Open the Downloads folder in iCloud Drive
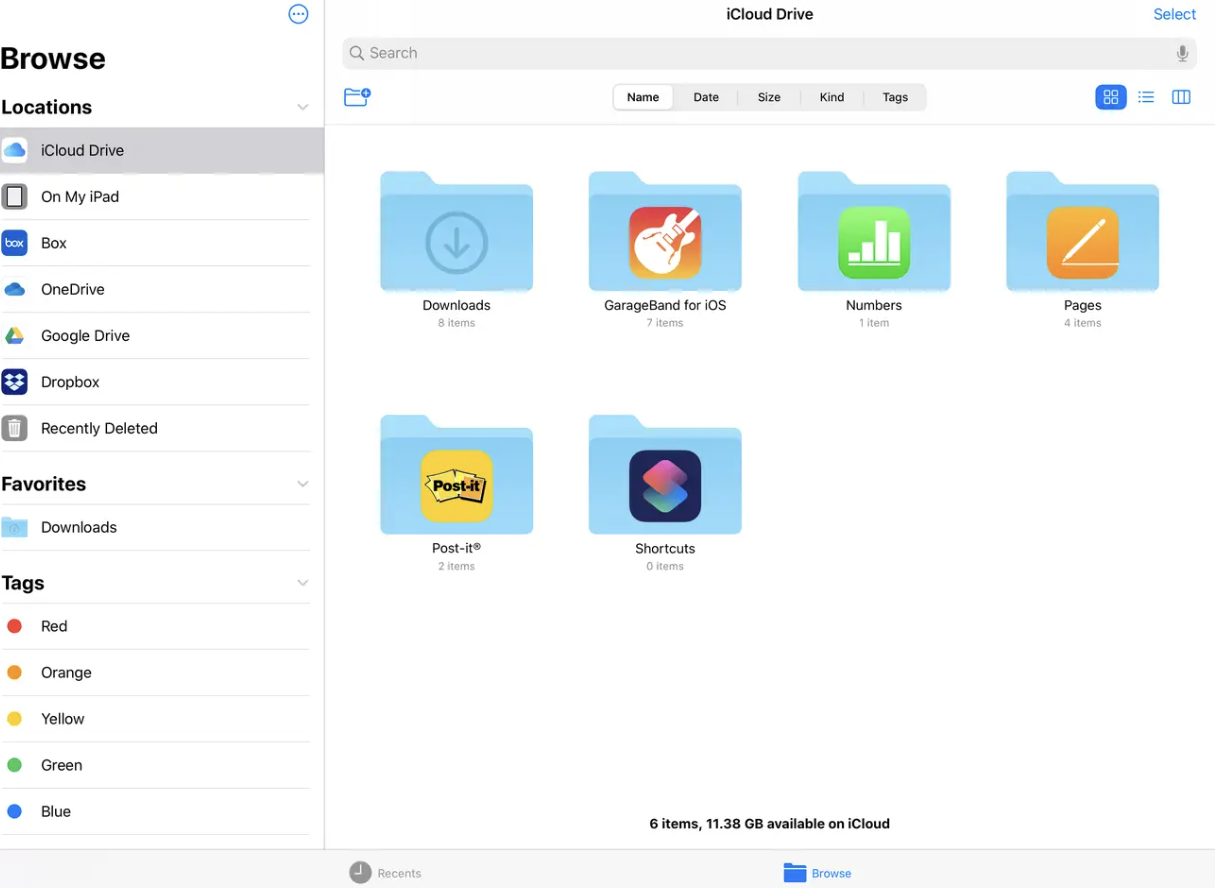 click(456, 232)
